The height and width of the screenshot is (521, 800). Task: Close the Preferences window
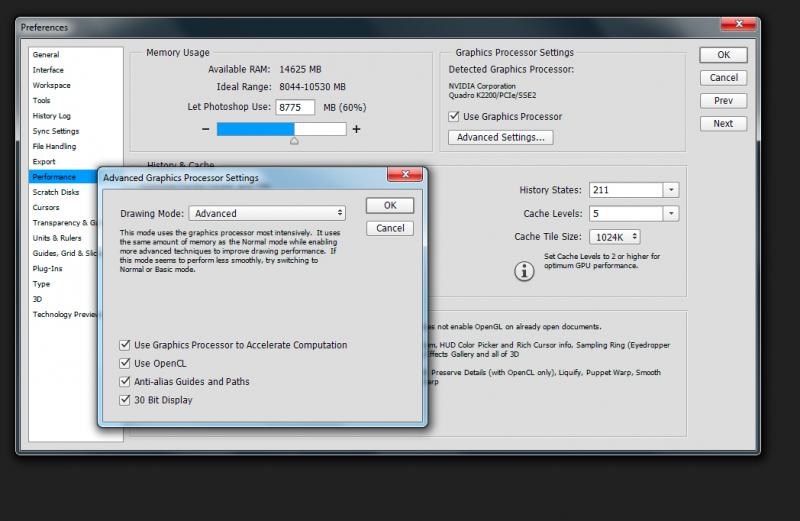tap(738, 24)
